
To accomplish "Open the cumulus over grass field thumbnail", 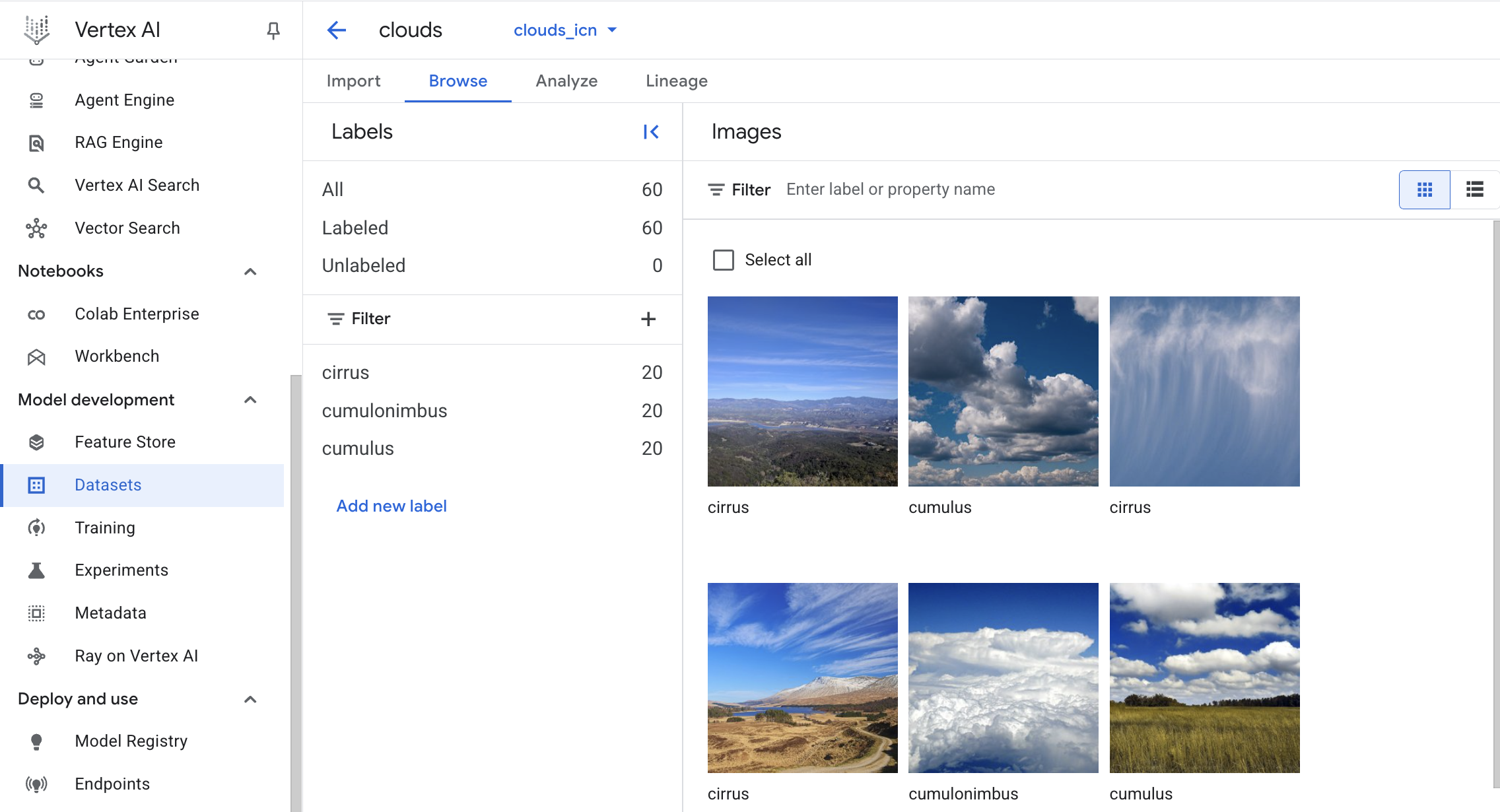I will [x=1205, y=678].
